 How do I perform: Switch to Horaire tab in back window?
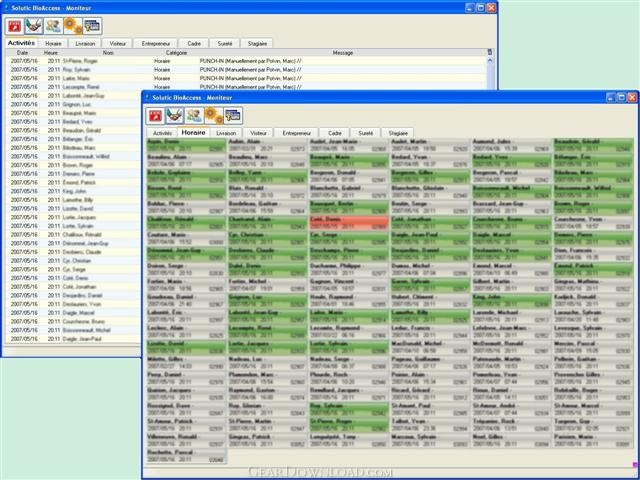click(x=53, y=43)
